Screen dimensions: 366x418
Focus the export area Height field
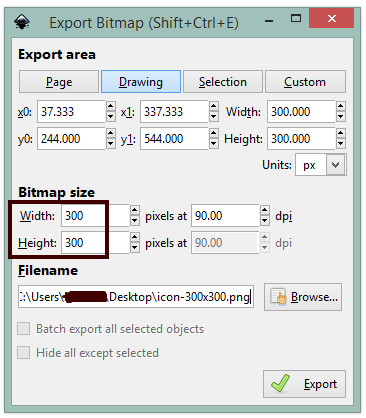click(x=301, y=139)
